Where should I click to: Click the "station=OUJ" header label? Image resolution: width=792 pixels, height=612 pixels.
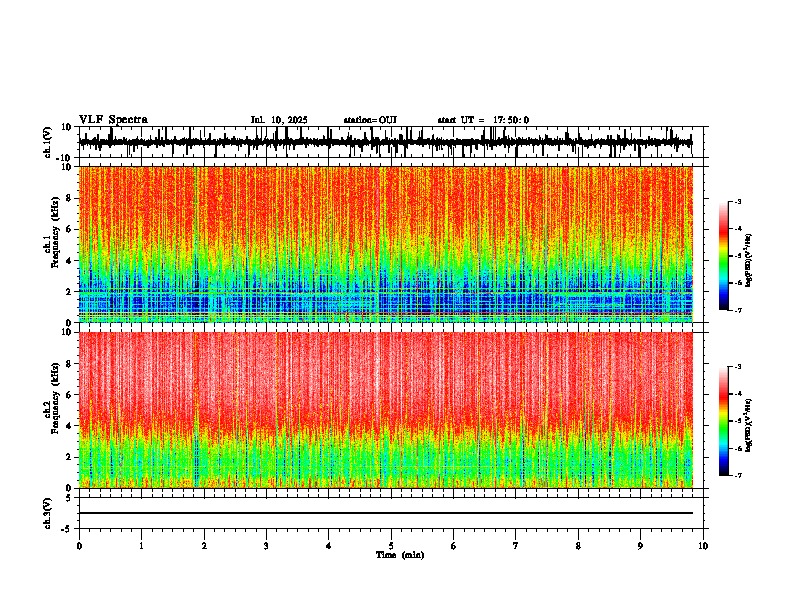(370, 120)
